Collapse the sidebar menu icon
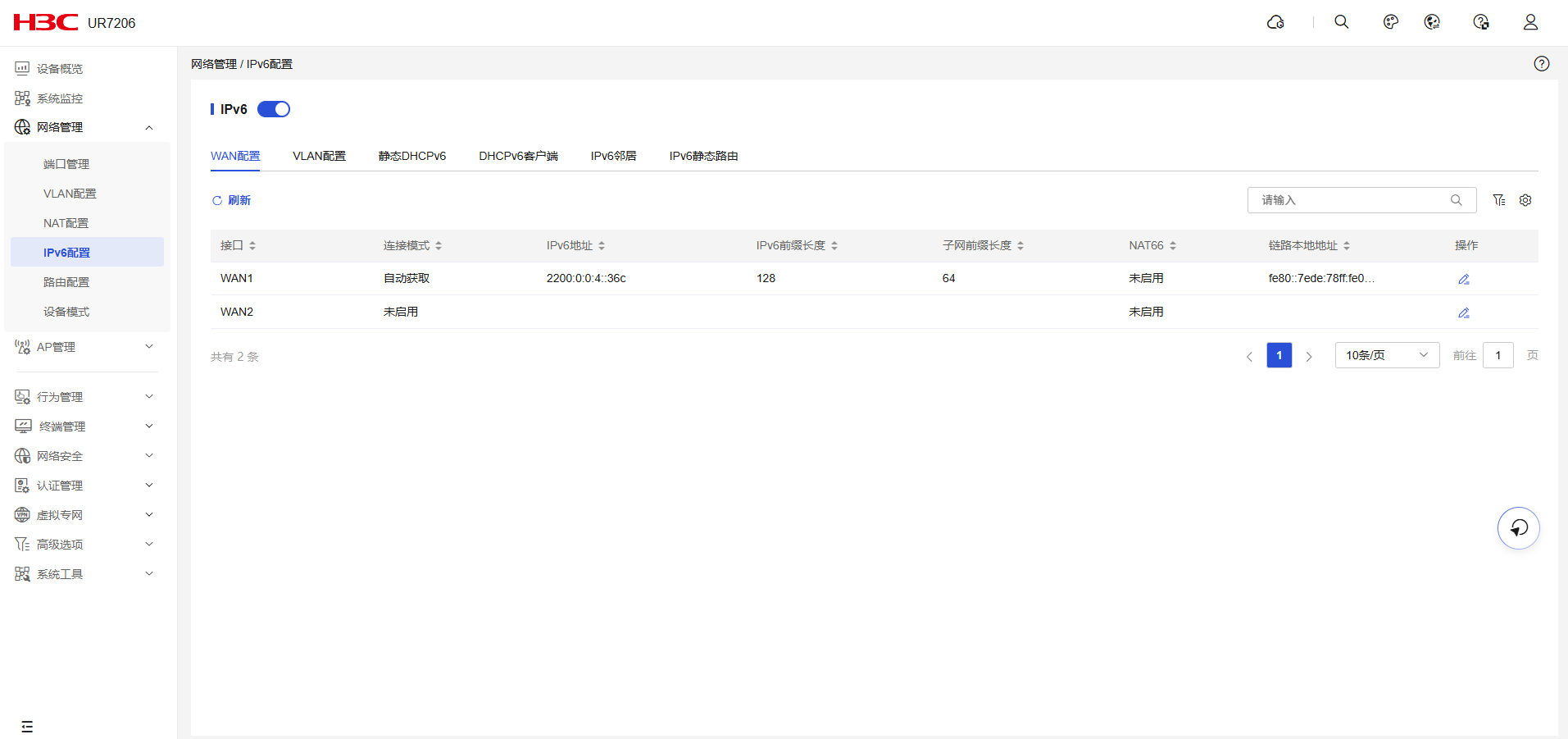1568x739 pixels. pos(27,726)
